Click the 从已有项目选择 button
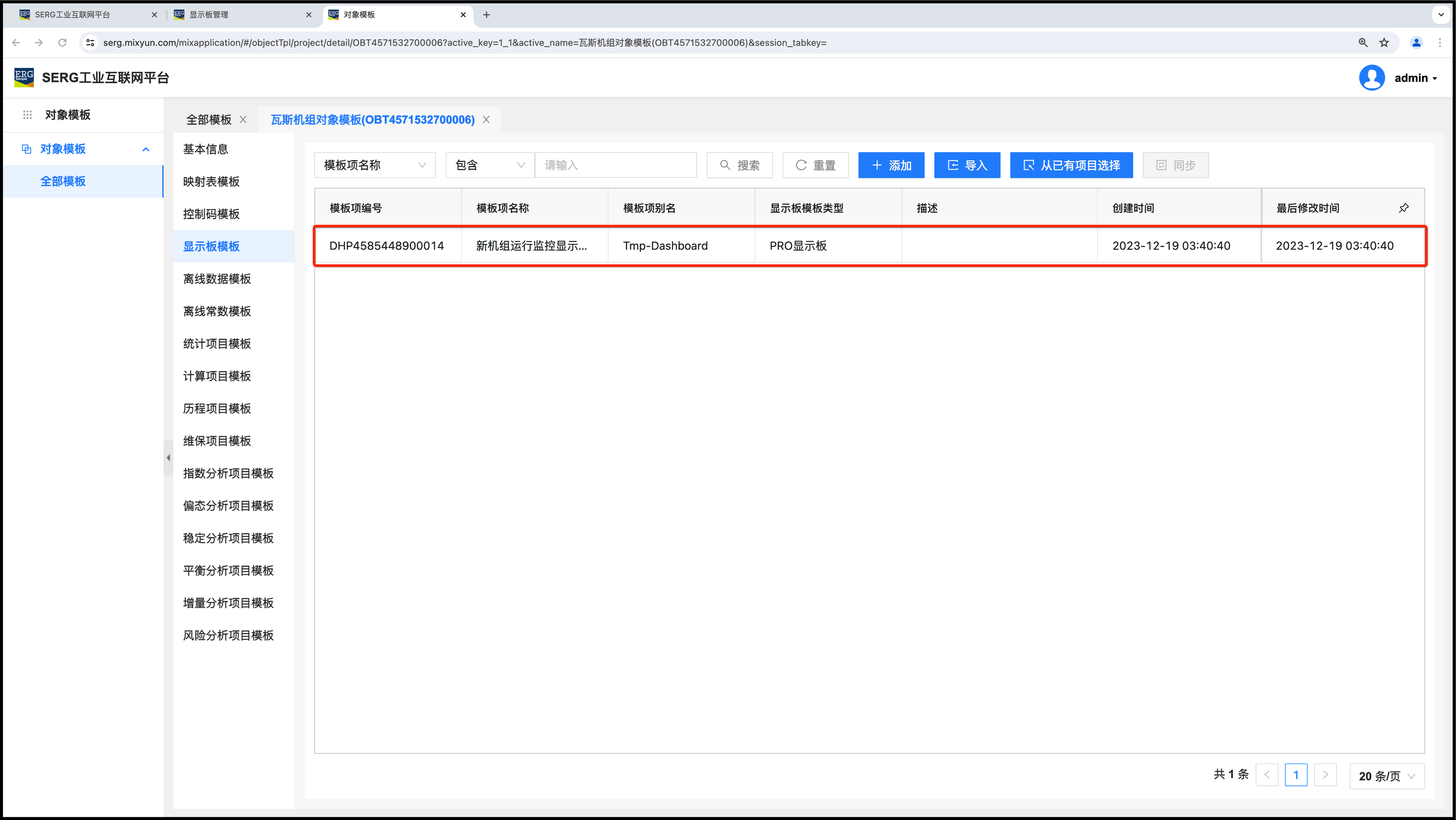The height and width of the screenshot is (820, 1456). coord(1071,165)
